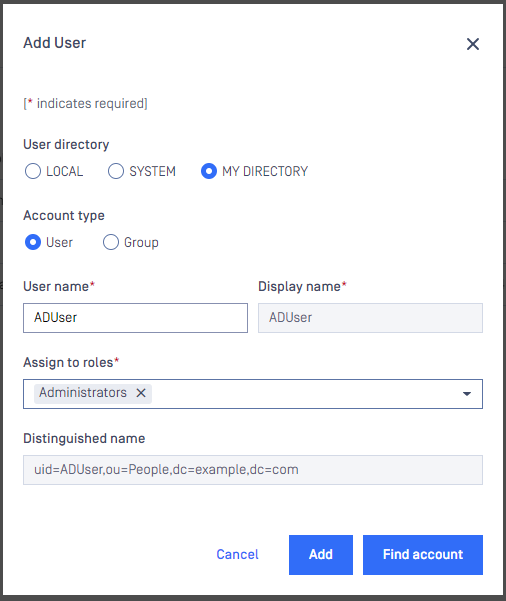Click the User name input field
The image size is (506, 601).
pyautogui.click(x=135, y=318)
